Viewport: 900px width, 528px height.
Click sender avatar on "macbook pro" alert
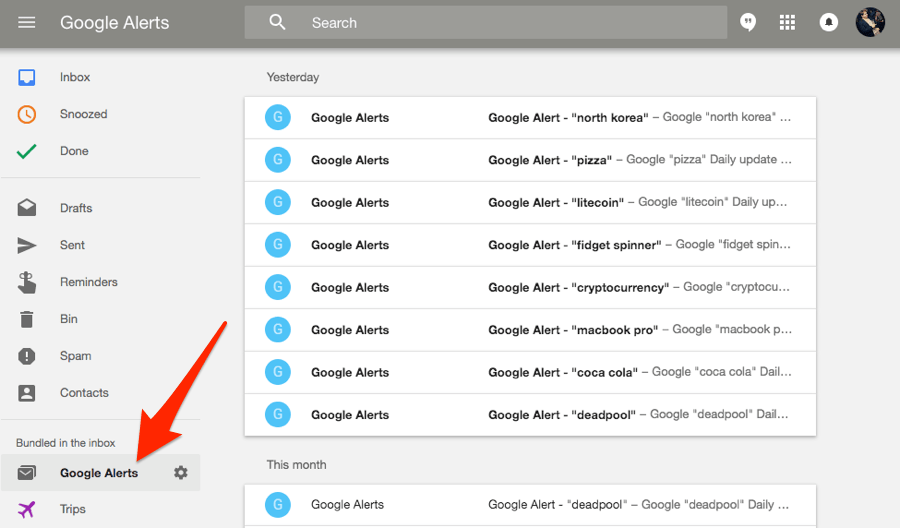tap(278, 329)
